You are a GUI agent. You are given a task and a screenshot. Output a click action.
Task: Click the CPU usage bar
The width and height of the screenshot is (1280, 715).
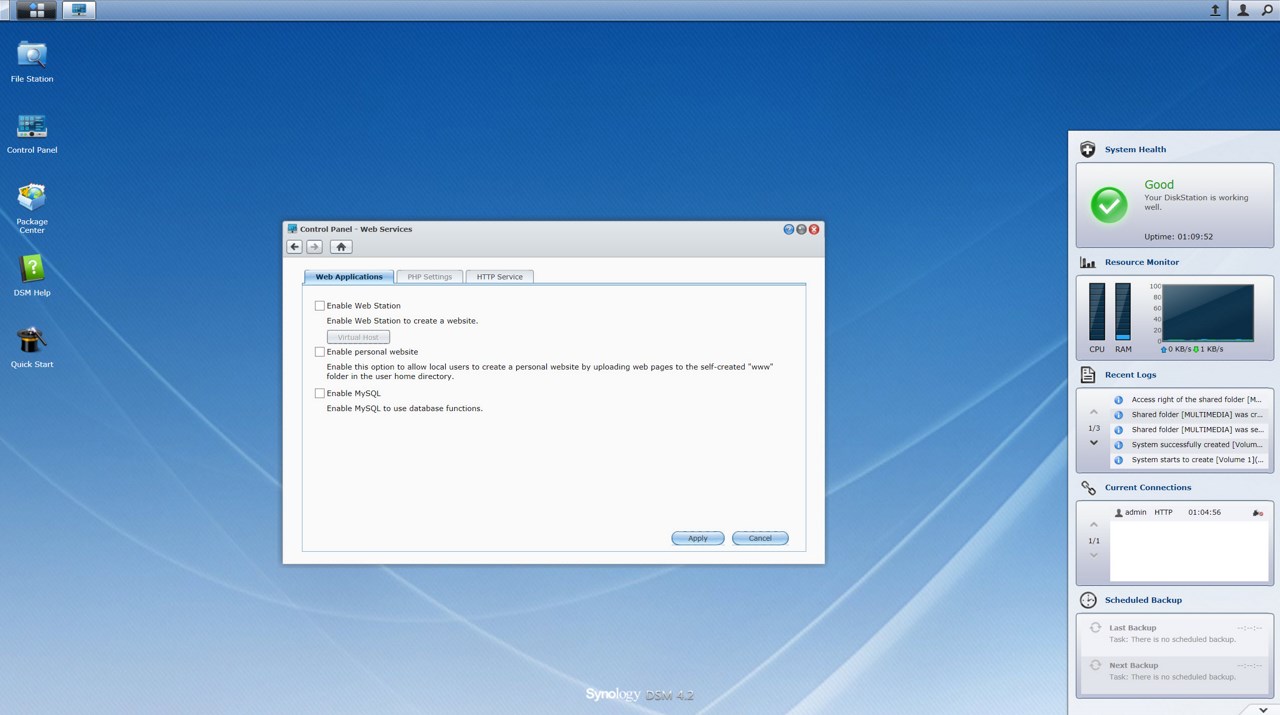[1097, 312]
